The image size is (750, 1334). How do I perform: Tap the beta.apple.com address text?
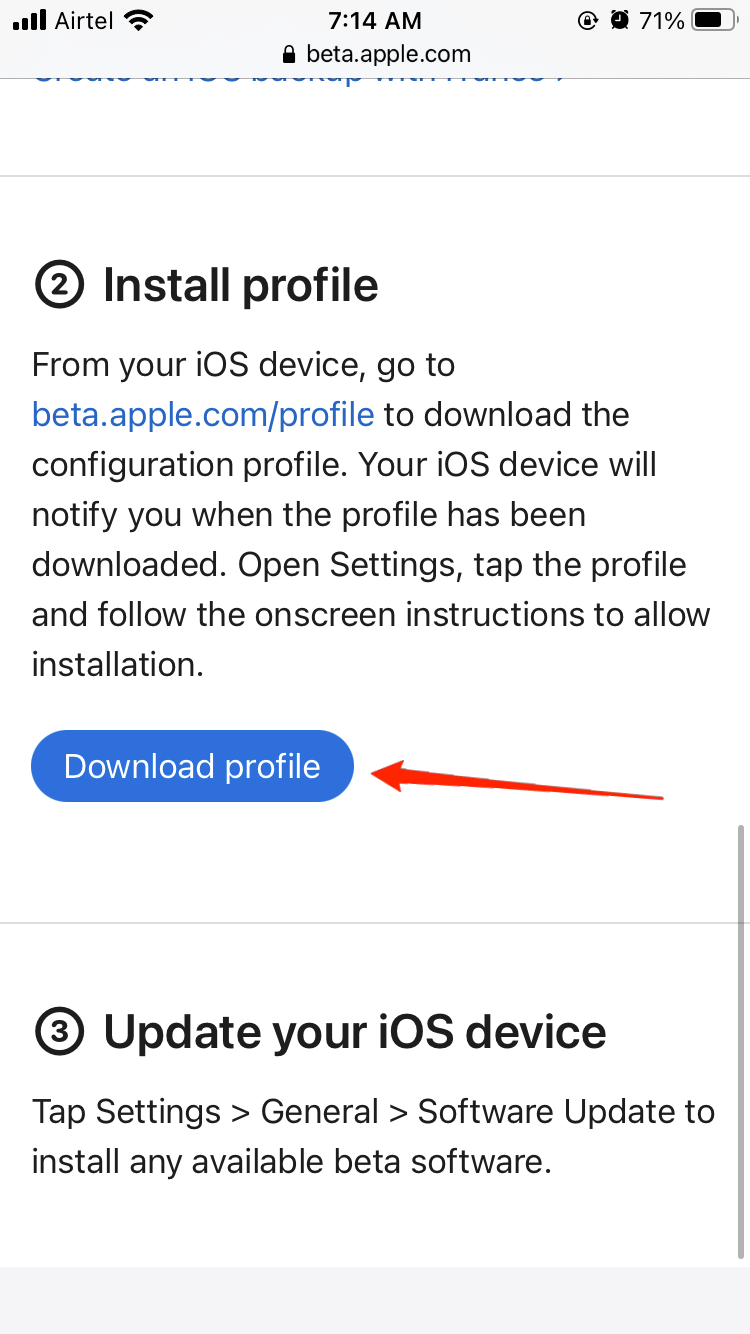coord(388,54)
